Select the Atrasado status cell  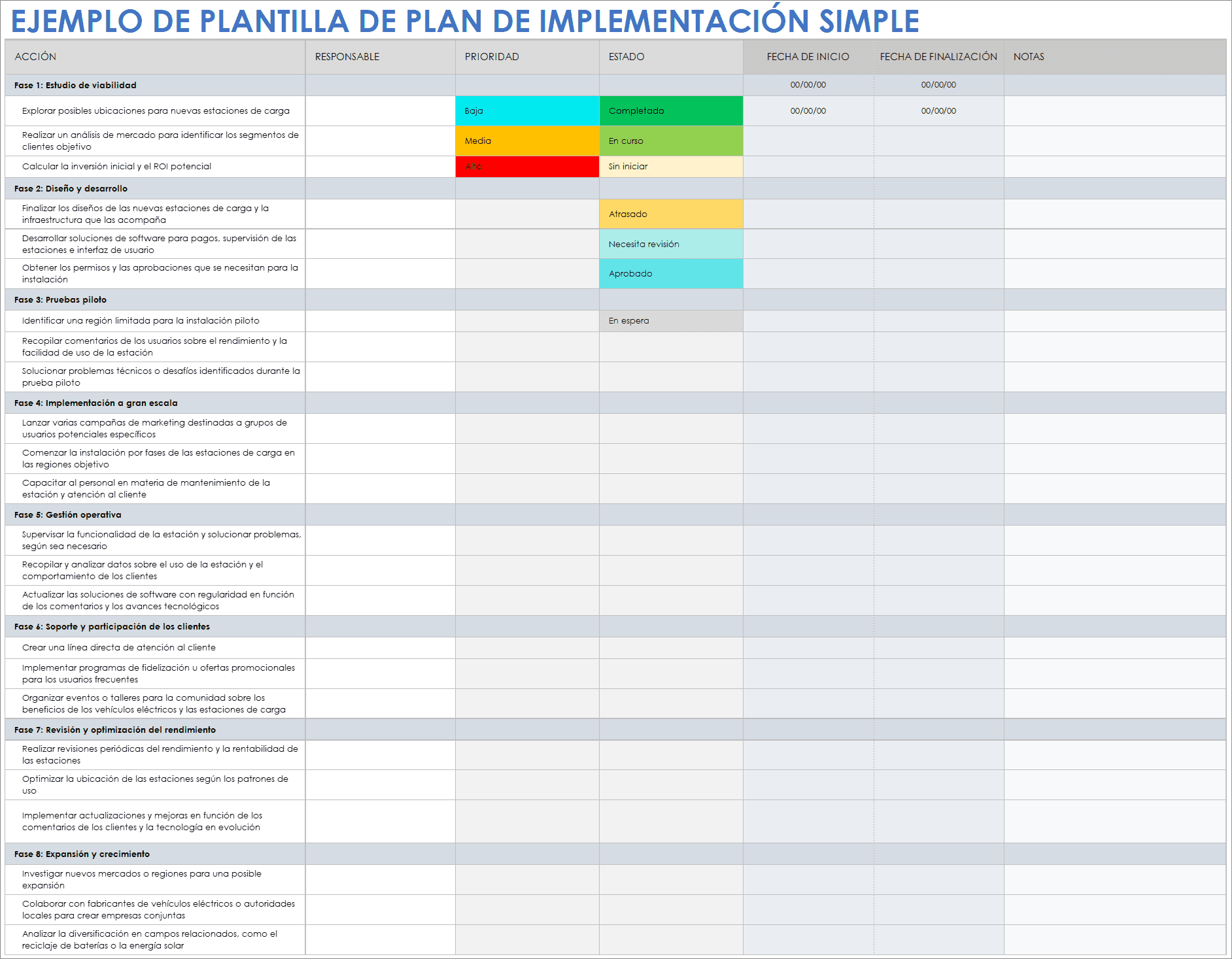pyautogui.click(x=671, y=214)
